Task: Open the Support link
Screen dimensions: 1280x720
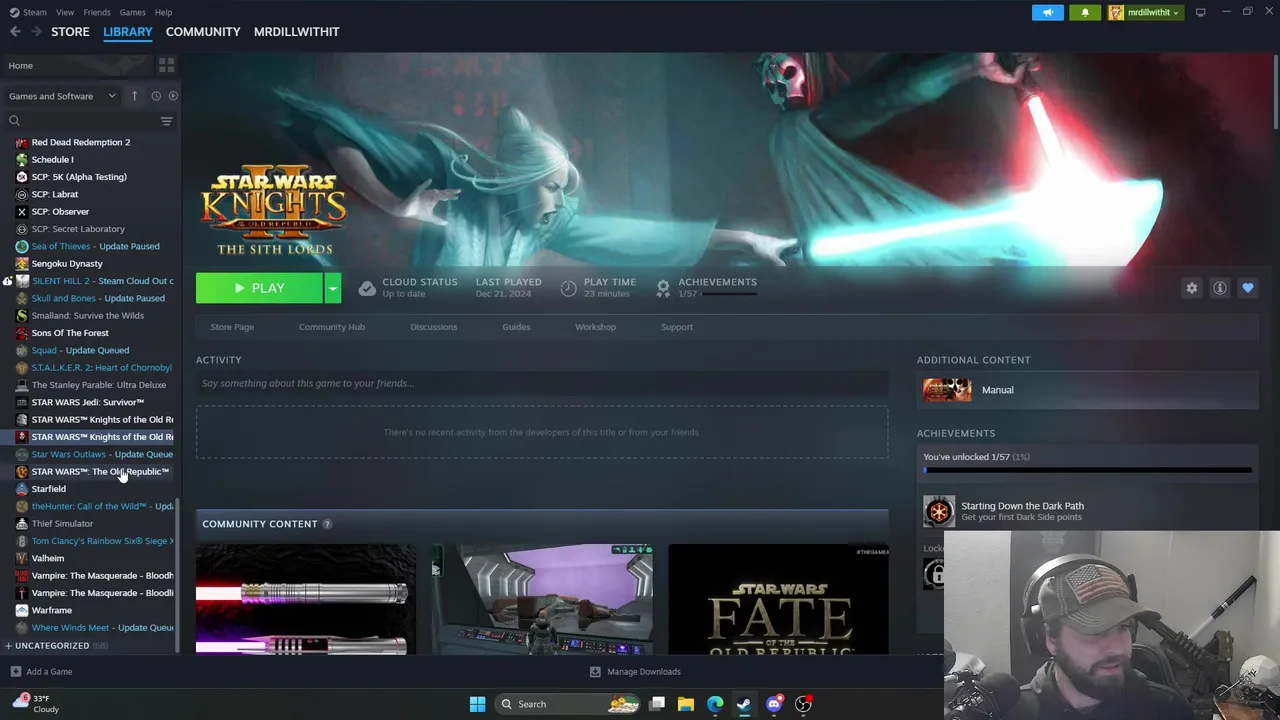Action: pyautogui.click(x=676, y=327)
